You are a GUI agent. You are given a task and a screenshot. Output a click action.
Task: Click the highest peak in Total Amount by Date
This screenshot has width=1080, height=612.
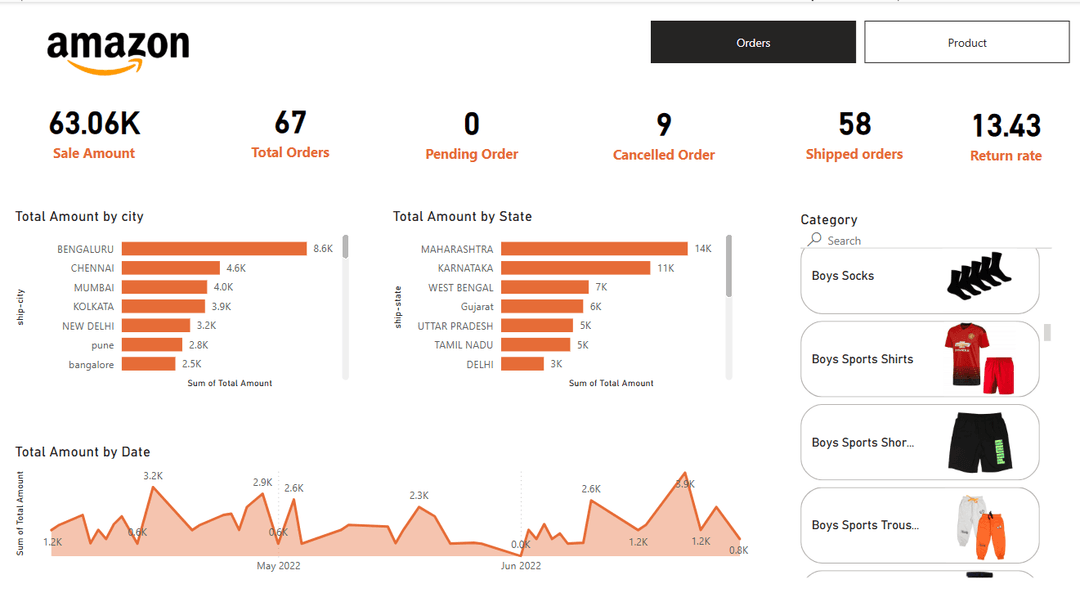686,472
